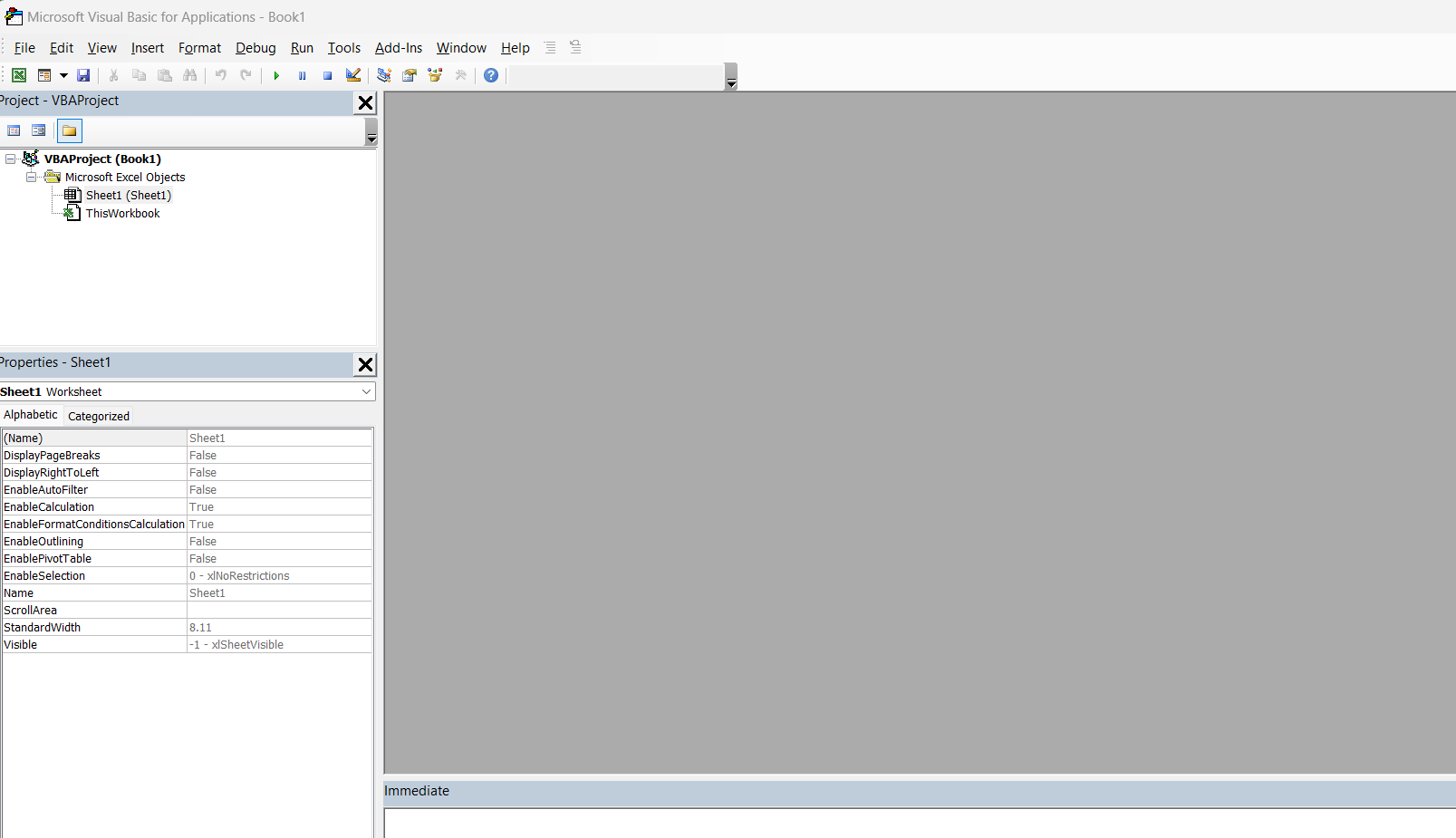The image size is (1456, 838).
Task: Open the Window menu
Action: tap(461, 48)
